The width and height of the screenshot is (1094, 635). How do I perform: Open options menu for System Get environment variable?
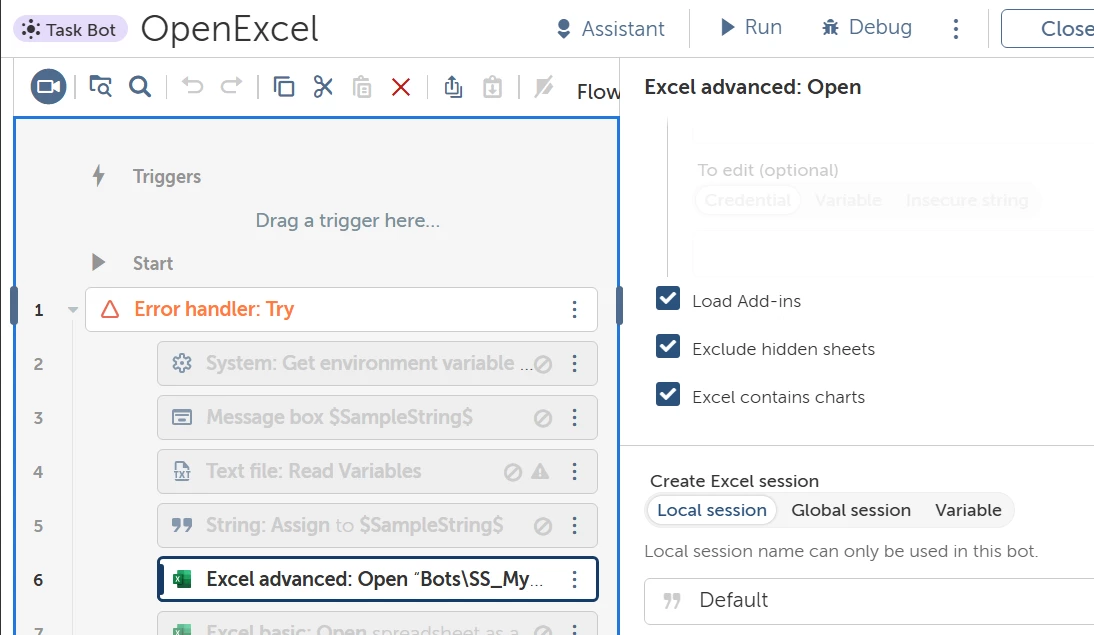tap(574, 364)
